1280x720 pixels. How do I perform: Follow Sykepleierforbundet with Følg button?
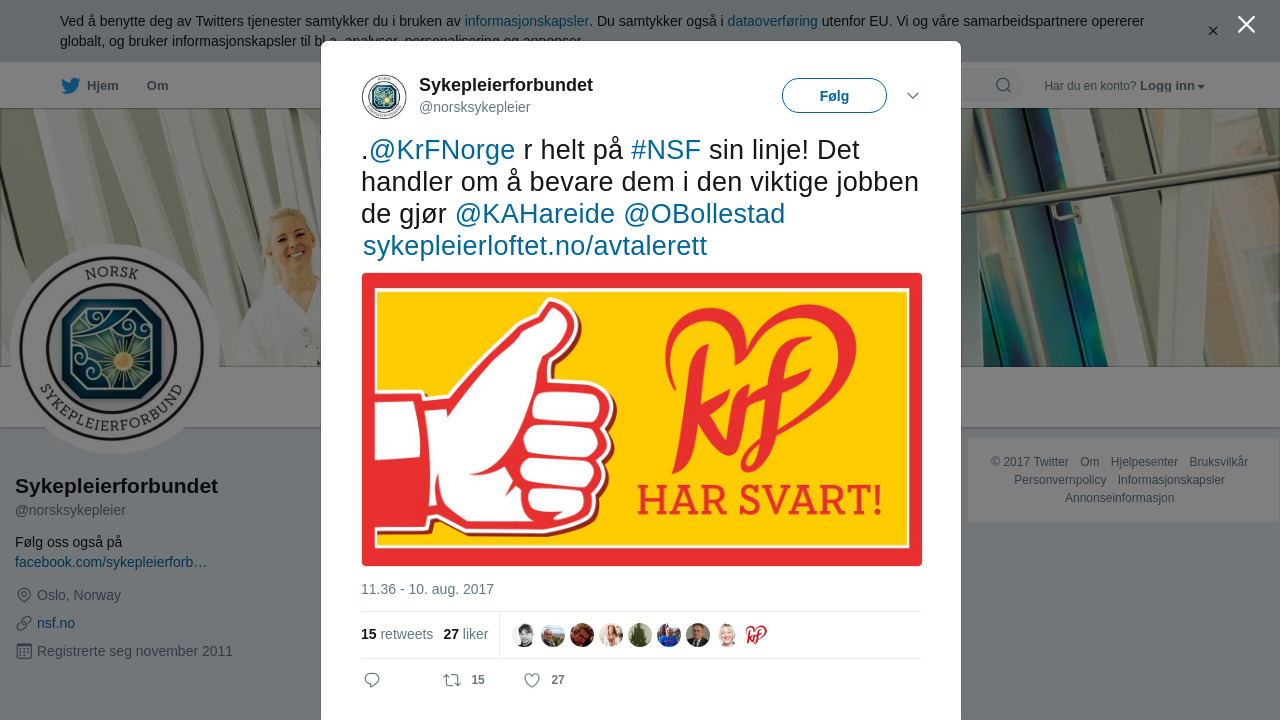coord(834,96)
